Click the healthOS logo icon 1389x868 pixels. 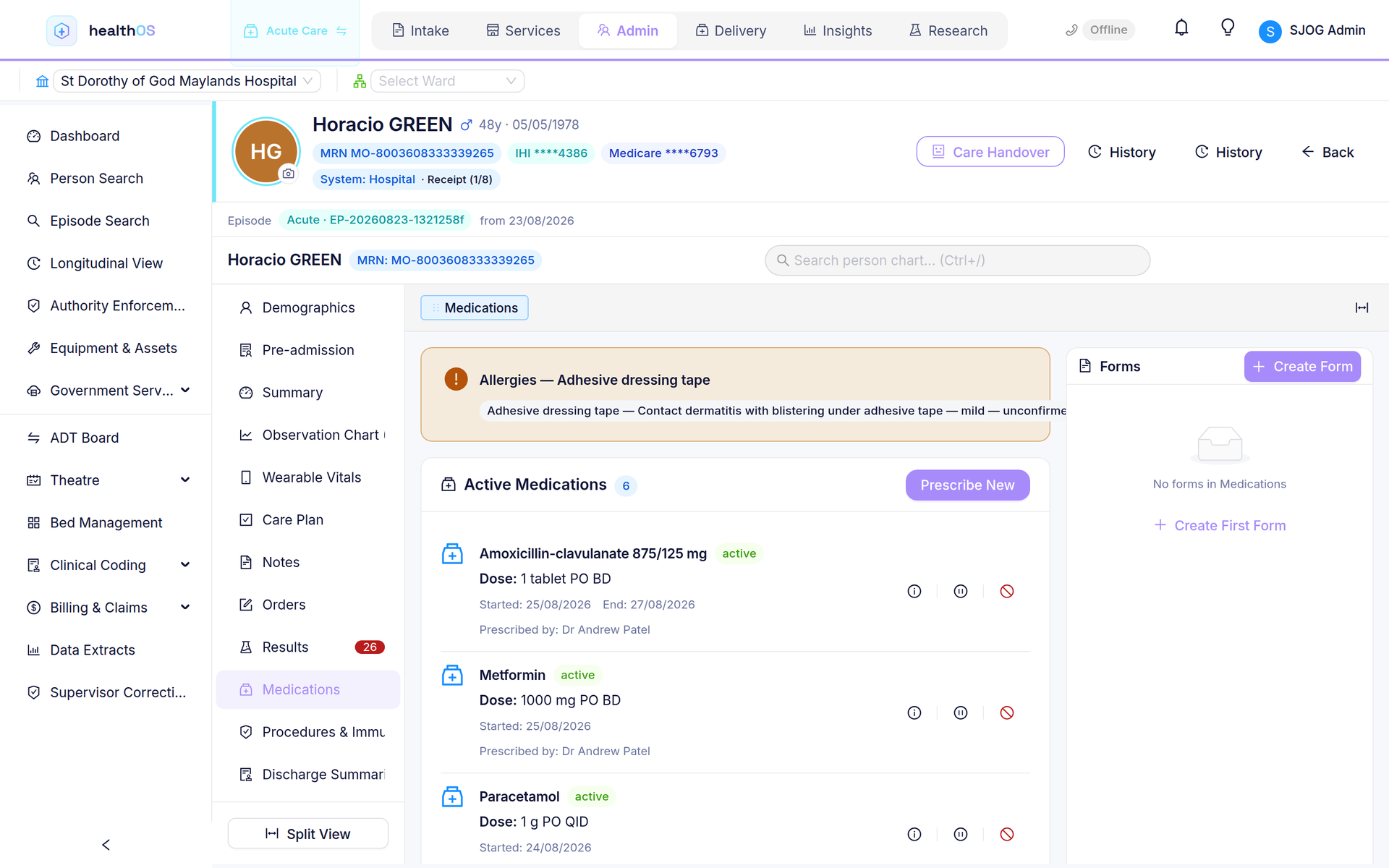61,30
